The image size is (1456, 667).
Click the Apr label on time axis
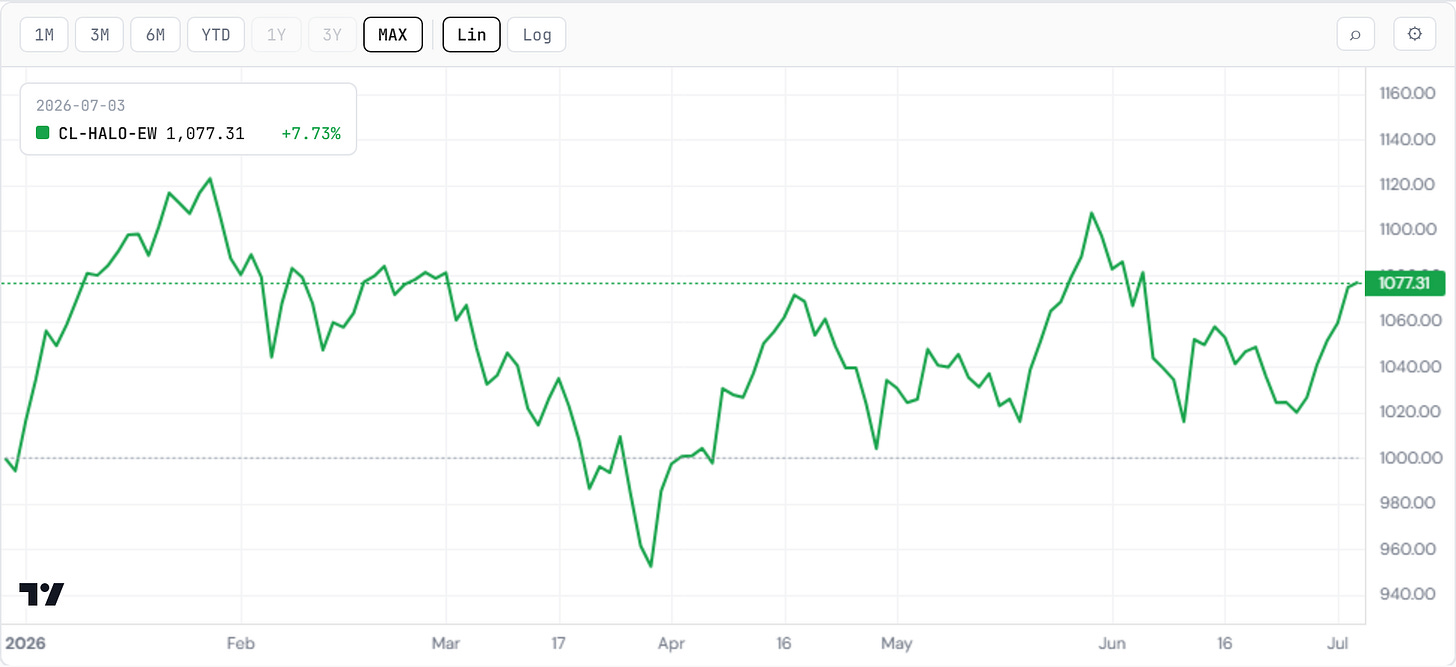pos(671,646)
